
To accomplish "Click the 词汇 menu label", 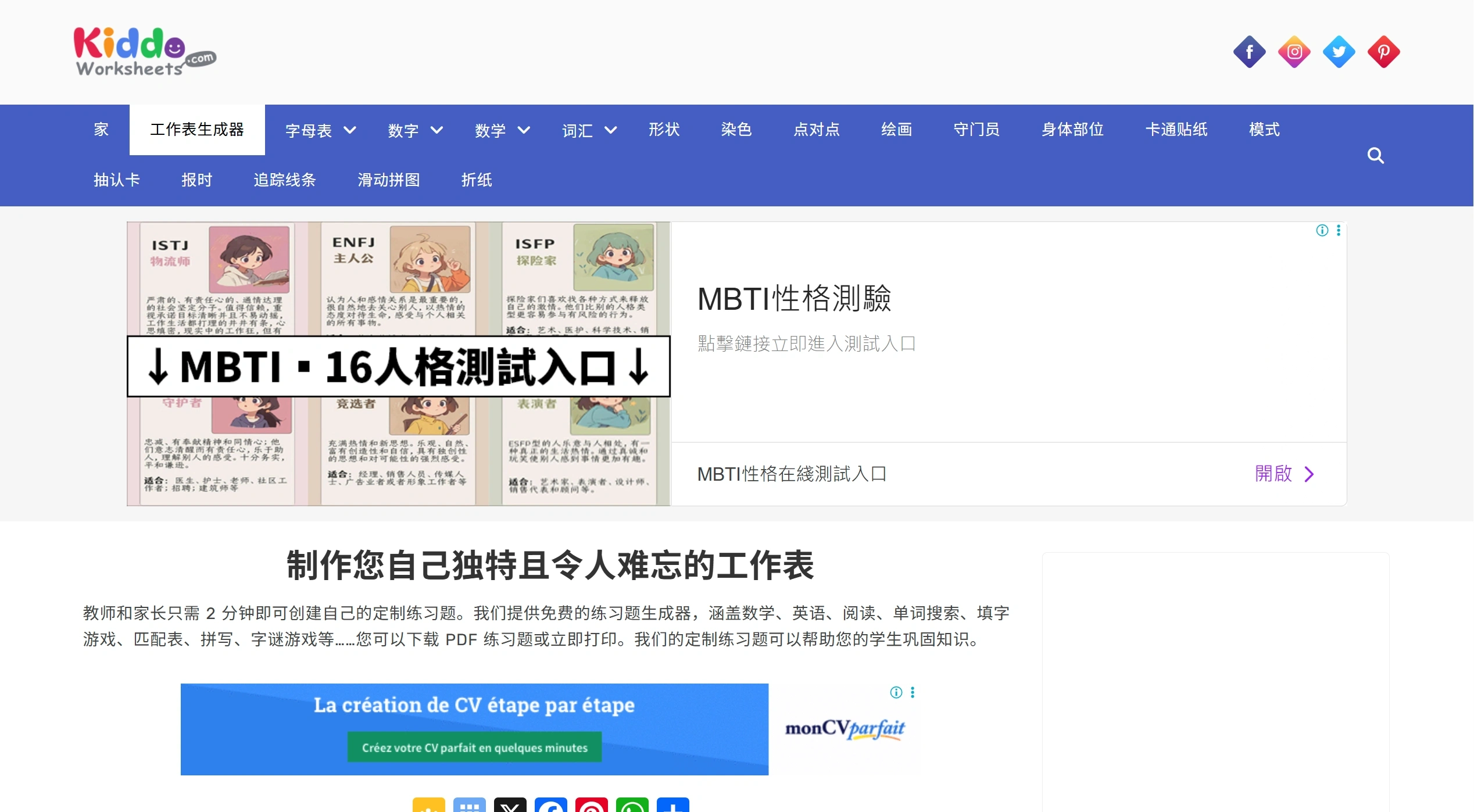I will click(x=577, y=130).
